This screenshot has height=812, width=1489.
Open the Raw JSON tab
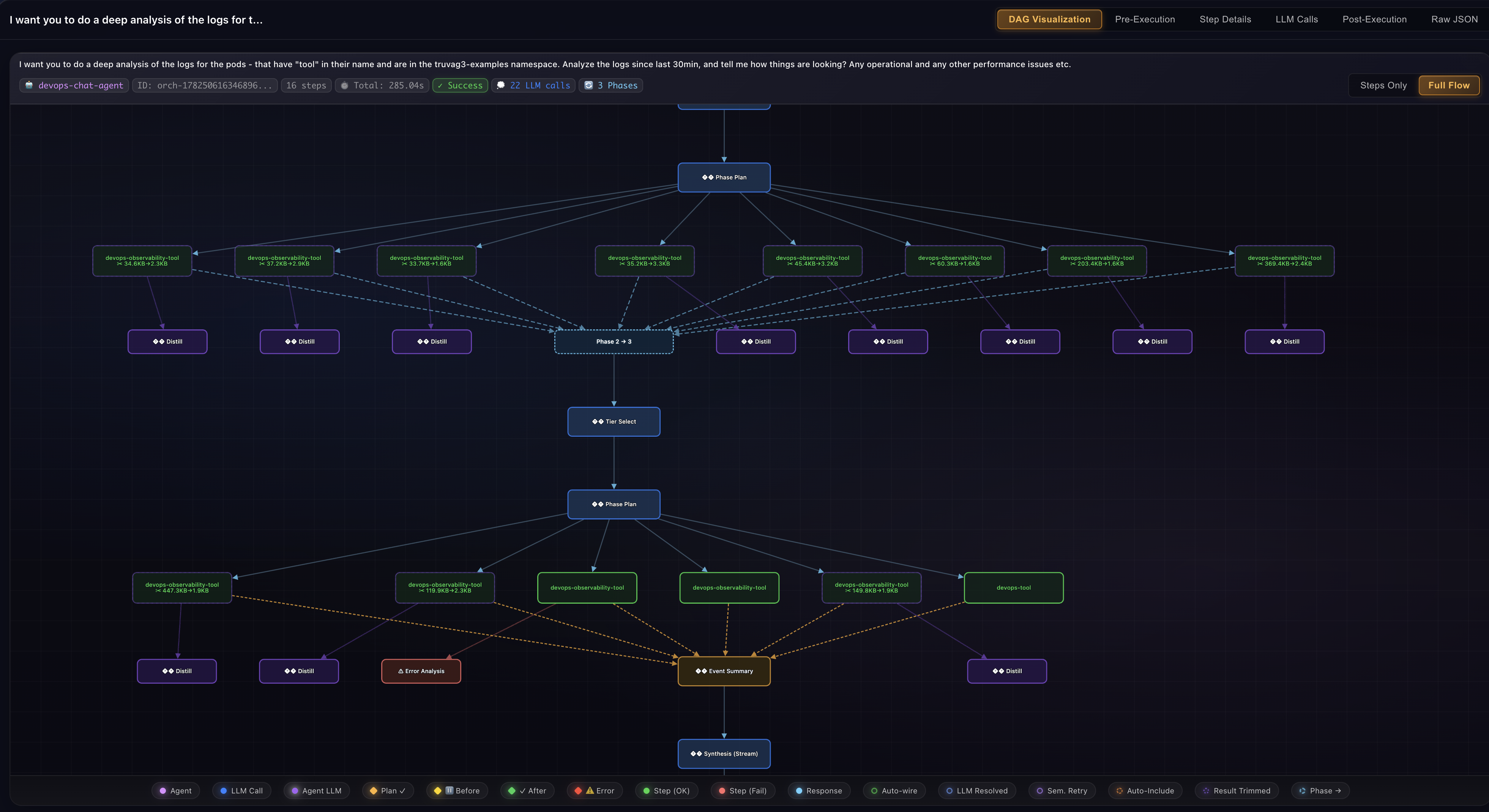(x=1454, y=19)
